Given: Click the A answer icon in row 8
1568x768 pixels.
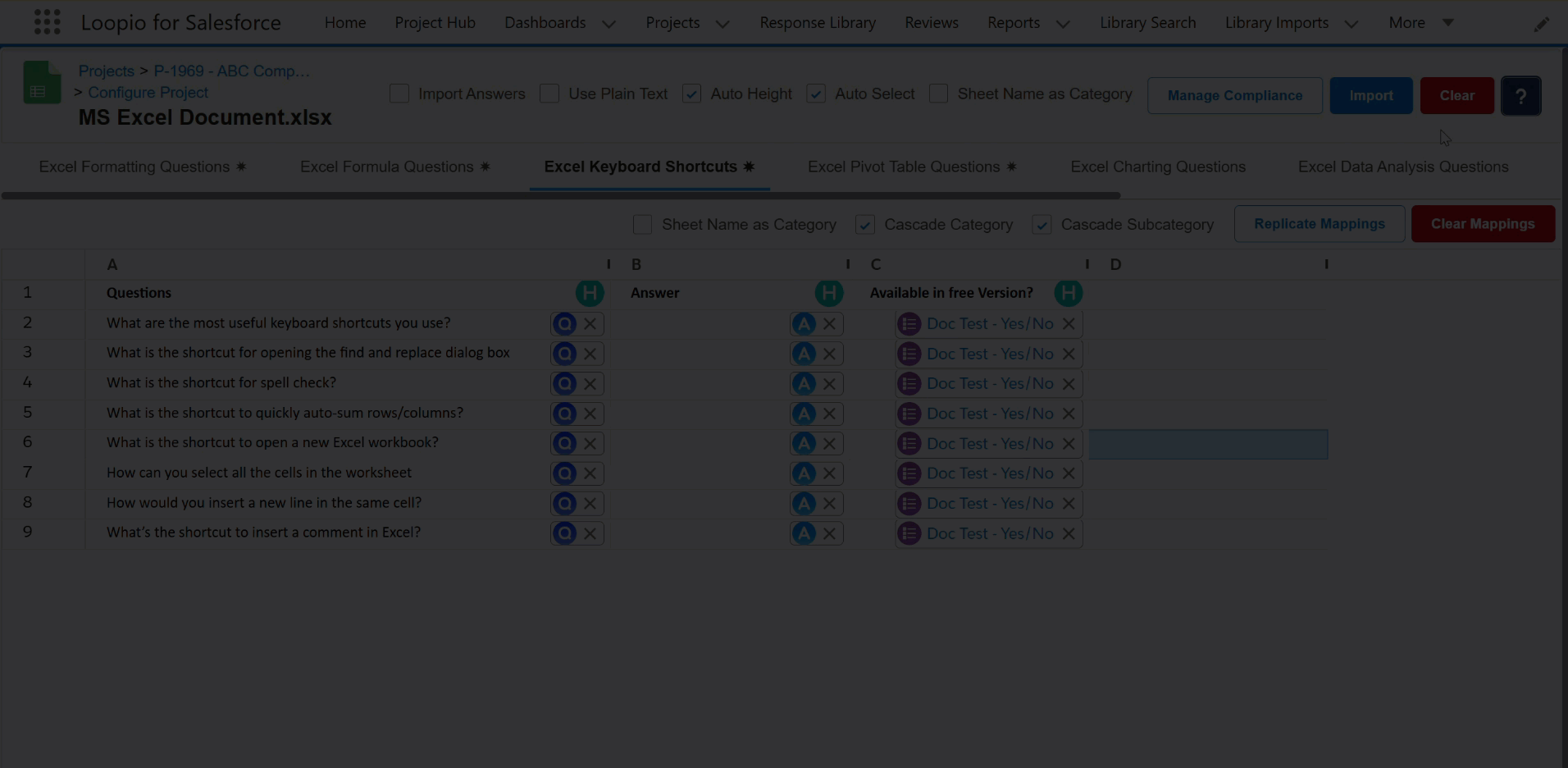Looking at the screenshot, I should point(804,503).
